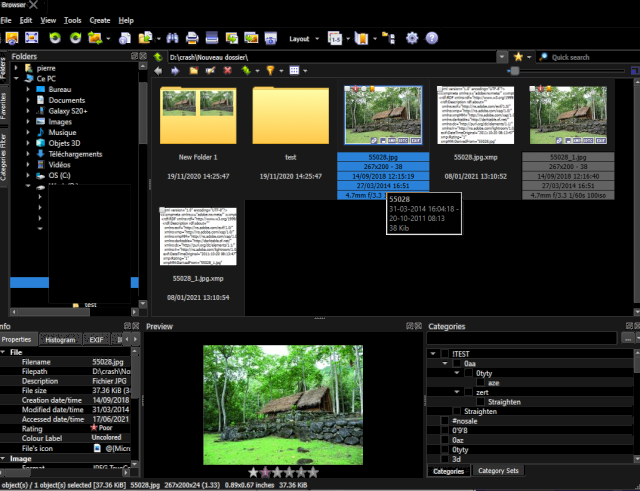Image resolution: width=640 pixels, height=491 pixels.
Task: Check the aze category checkbox
Action: point(481,383)
